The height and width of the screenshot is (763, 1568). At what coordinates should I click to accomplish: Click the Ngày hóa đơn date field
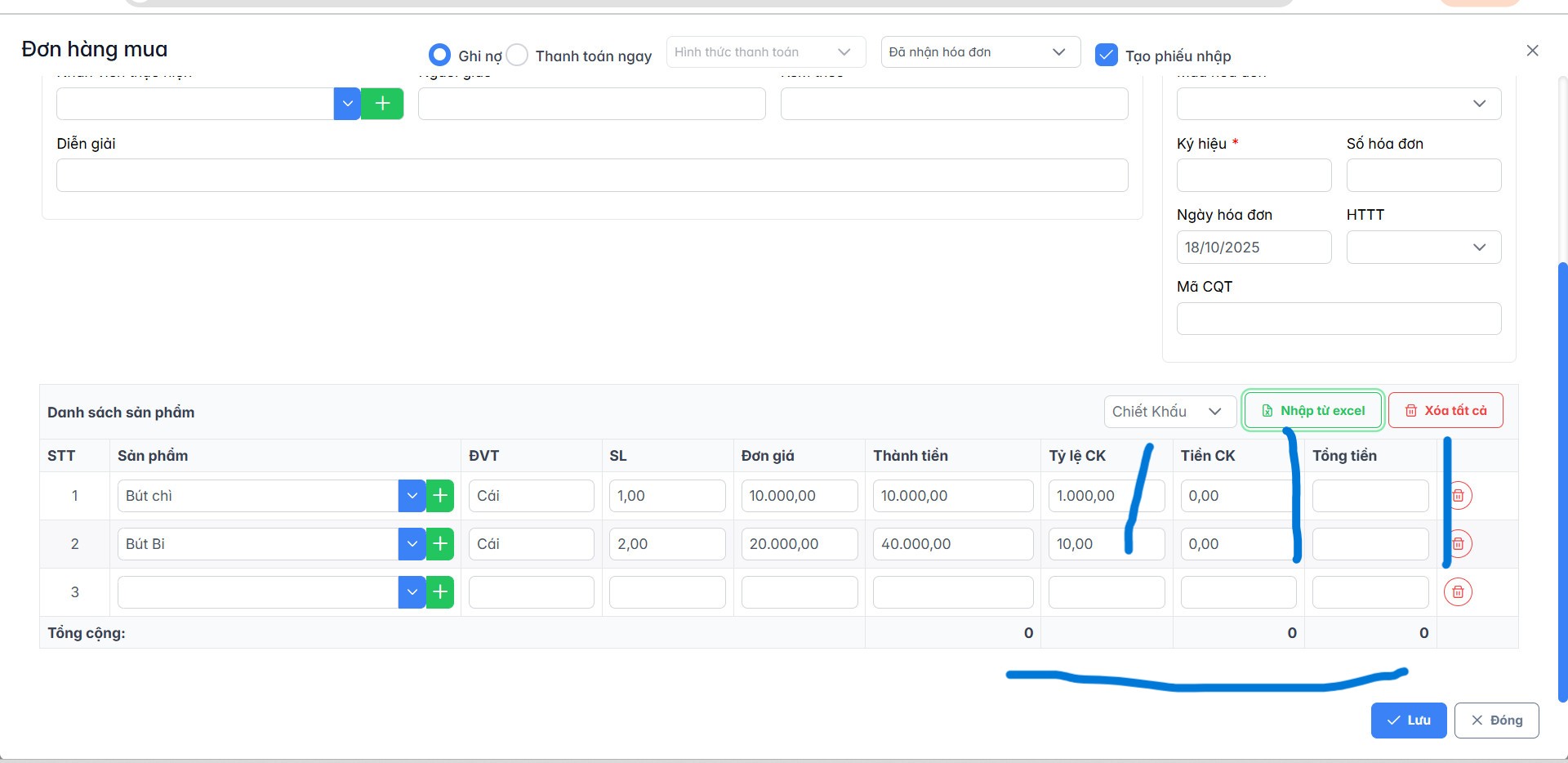(x=1254, y=247)
